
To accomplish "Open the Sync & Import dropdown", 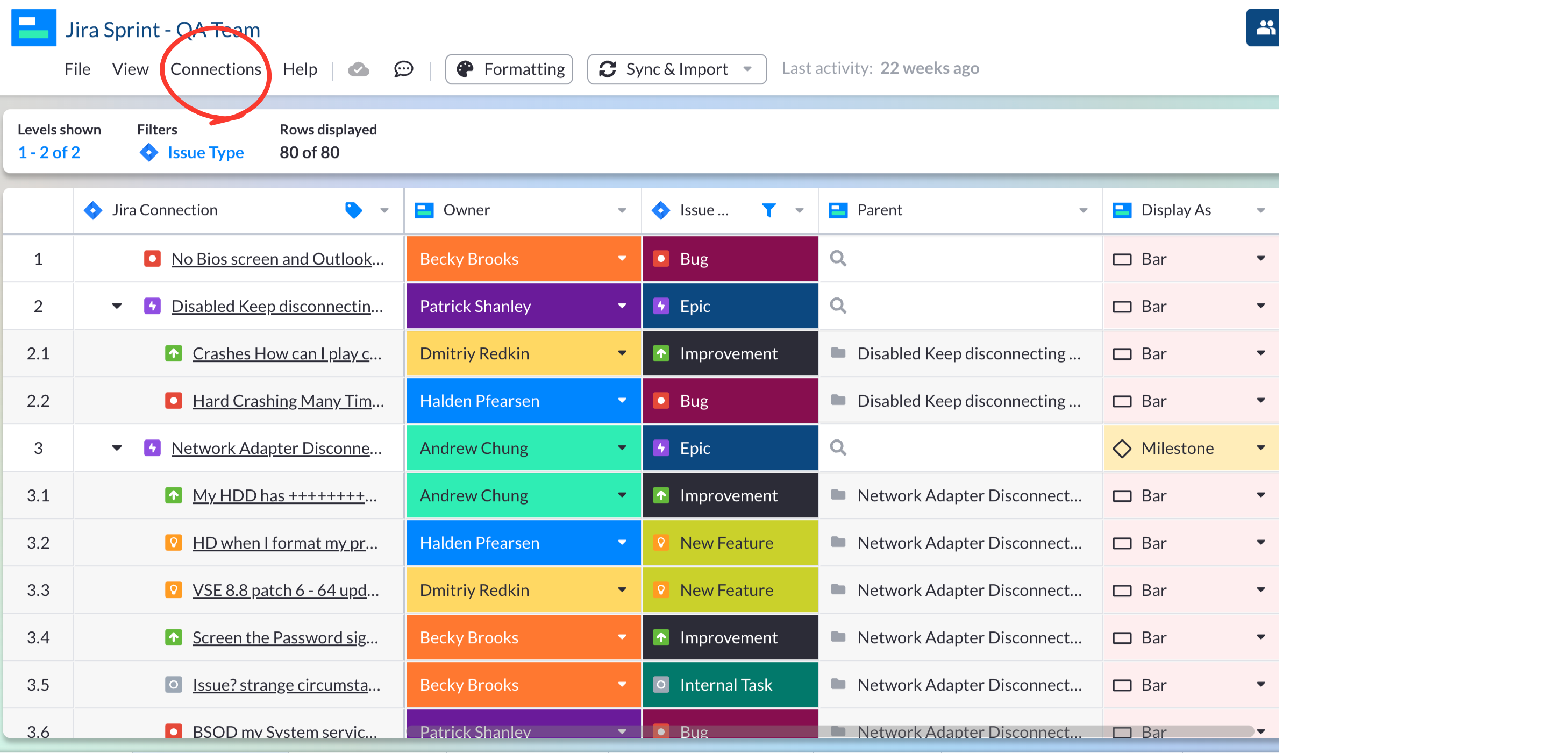I will (676, 69).
